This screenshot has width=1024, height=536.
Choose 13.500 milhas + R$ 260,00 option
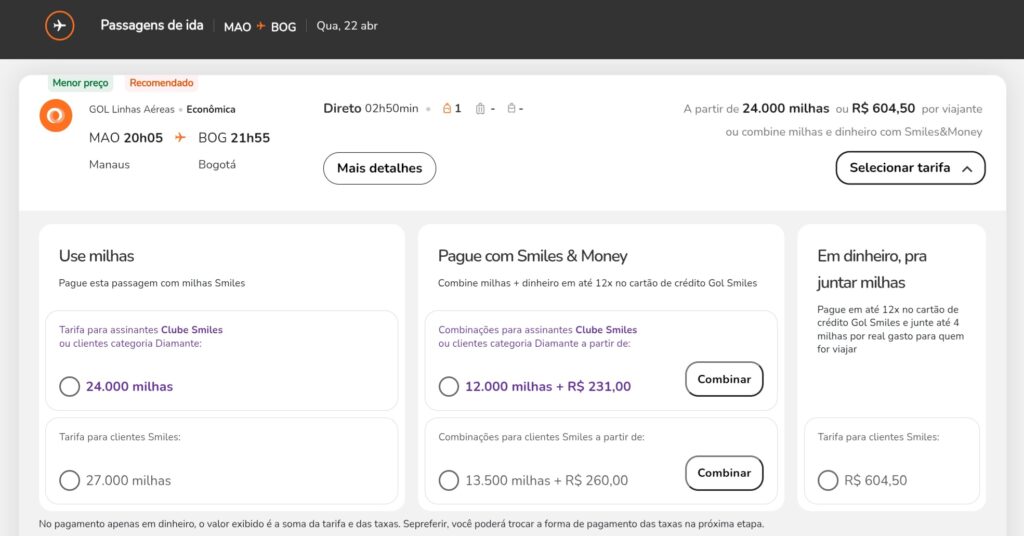449,481
